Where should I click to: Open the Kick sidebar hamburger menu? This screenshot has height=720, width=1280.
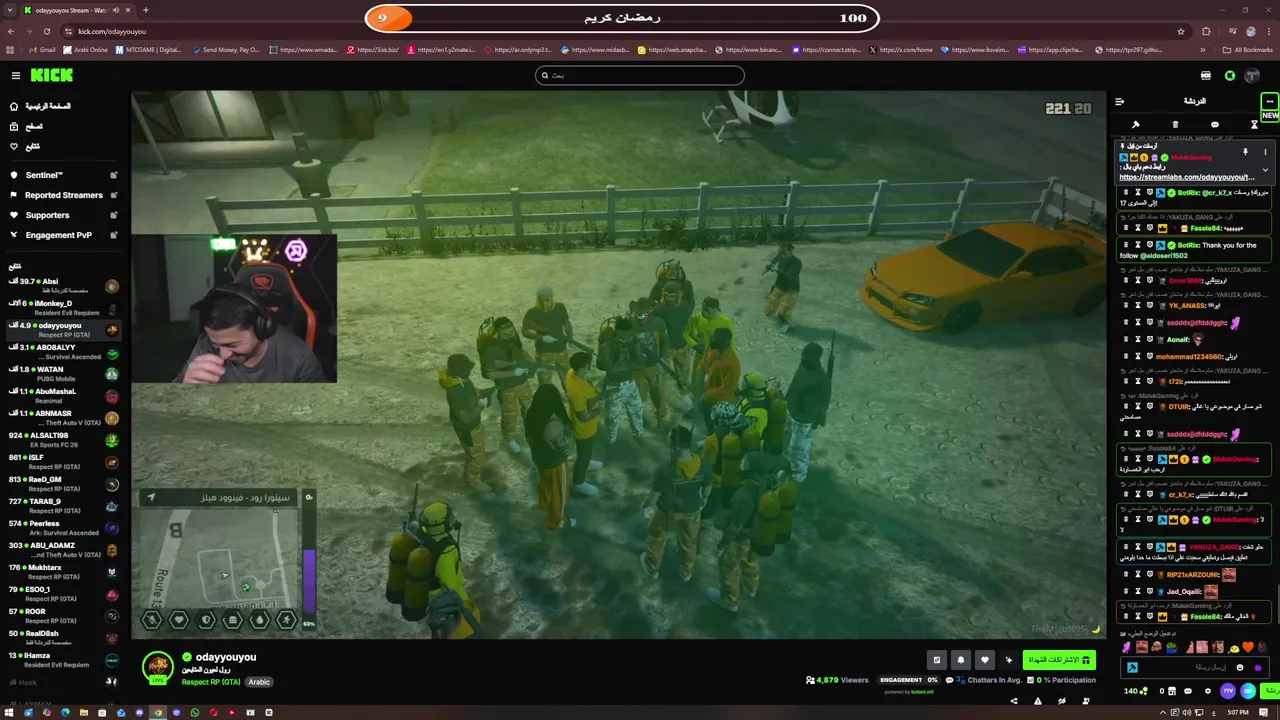[x=16, y=75]
